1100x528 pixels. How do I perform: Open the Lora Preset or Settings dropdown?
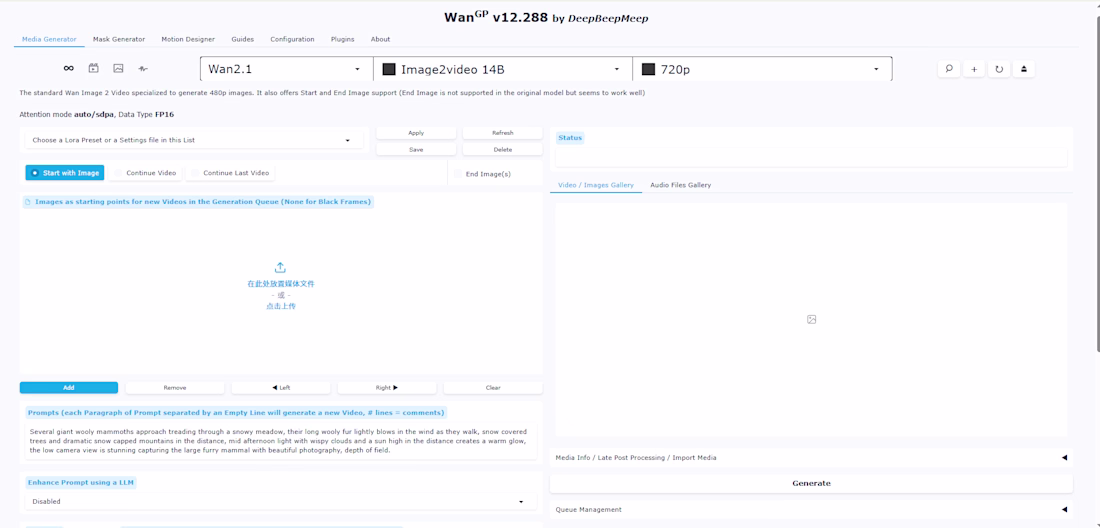194,140
